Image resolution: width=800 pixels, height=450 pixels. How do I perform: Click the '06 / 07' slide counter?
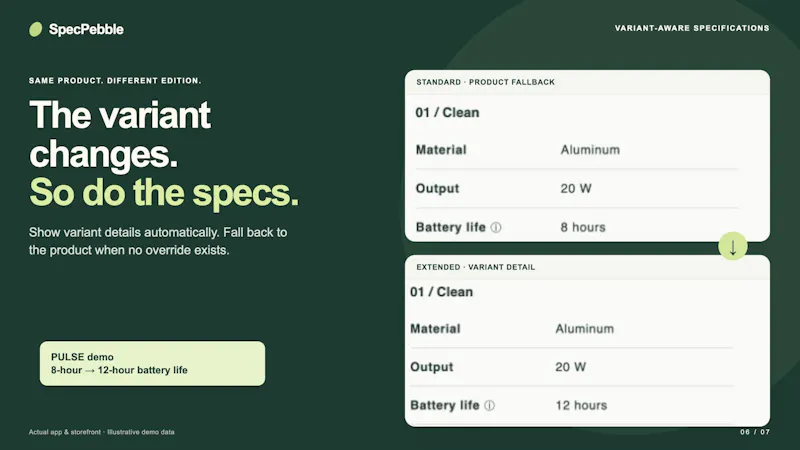click(755, 432)
